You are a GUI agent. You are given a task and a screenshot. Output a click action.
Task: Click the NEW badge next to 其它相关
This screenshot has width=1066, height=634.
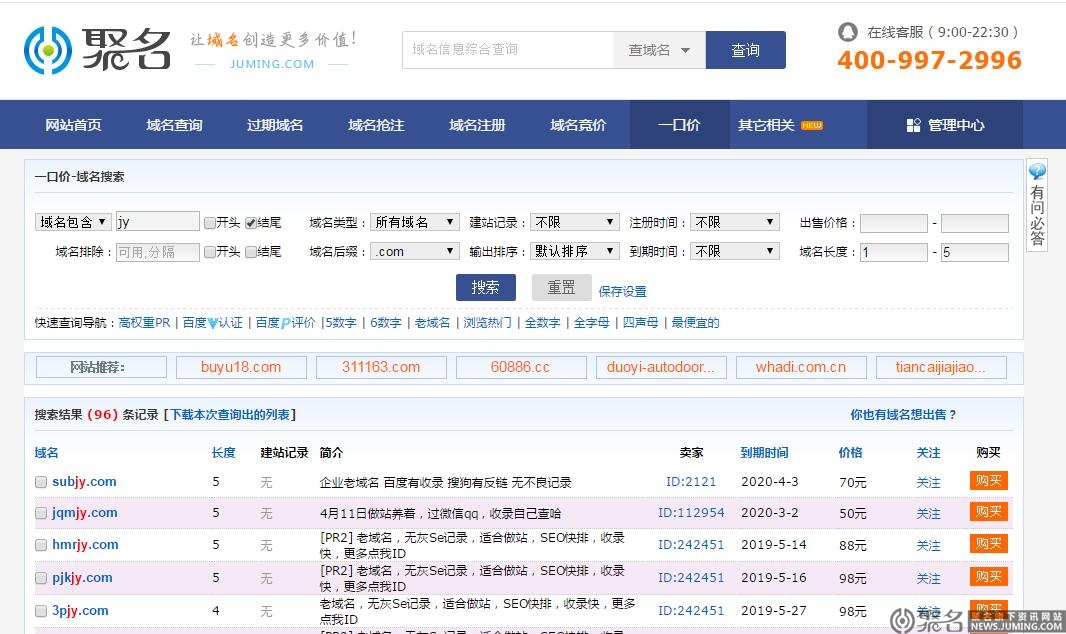[x=812, y=125]
